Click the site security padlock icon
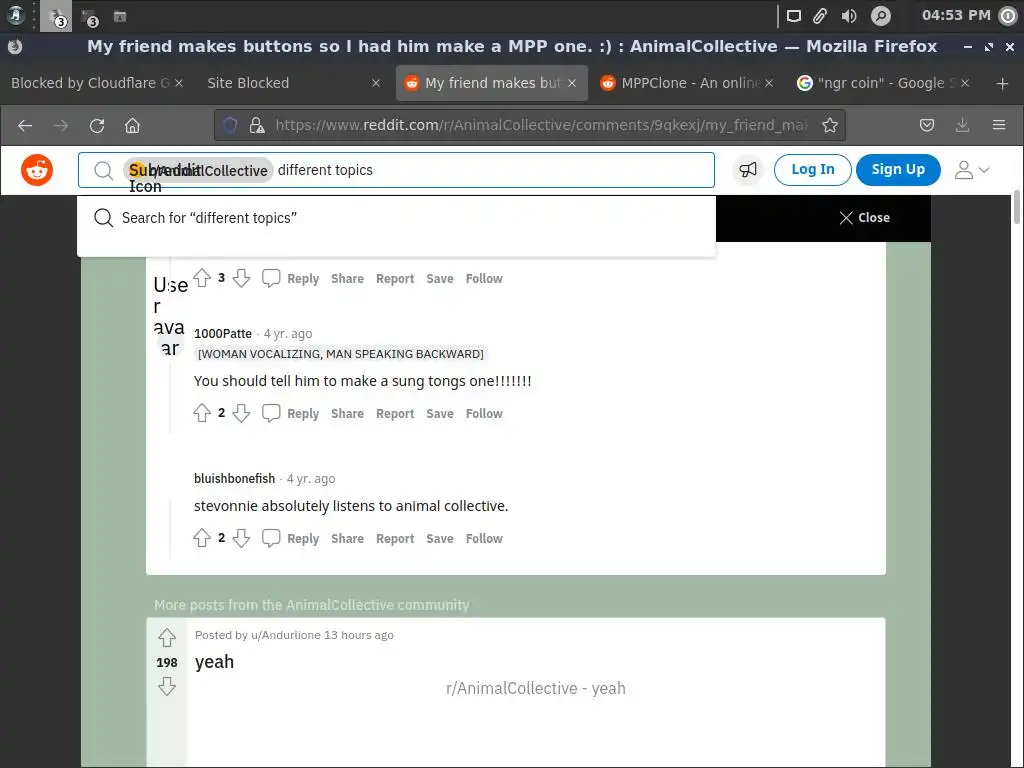The height and width of the screenshot is (768, 1024). (257, 125)
